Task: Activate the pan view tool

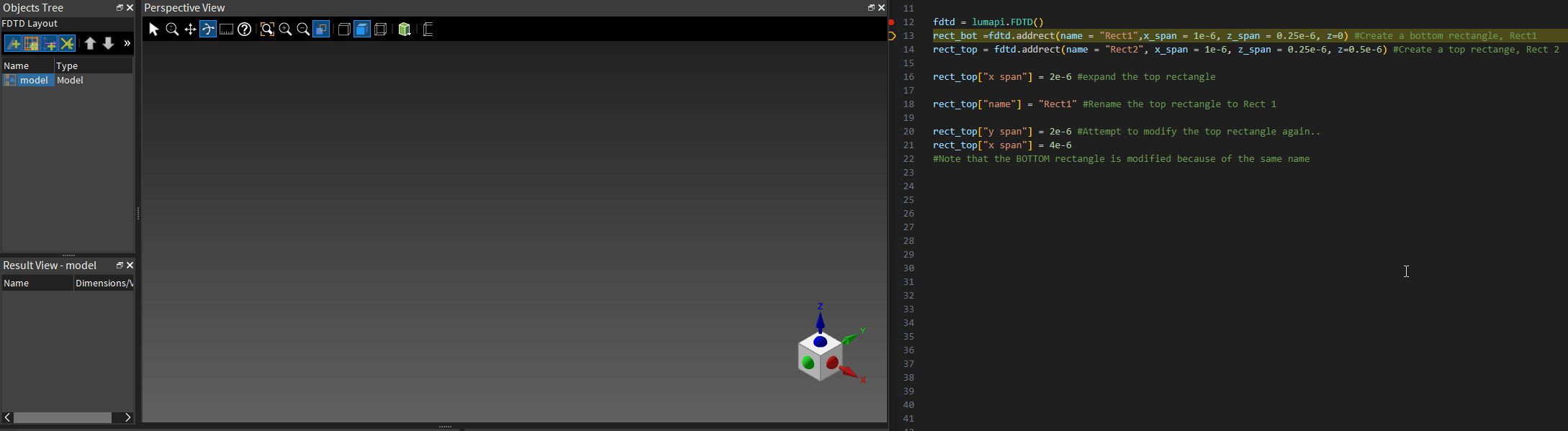Action: [190, 30]
